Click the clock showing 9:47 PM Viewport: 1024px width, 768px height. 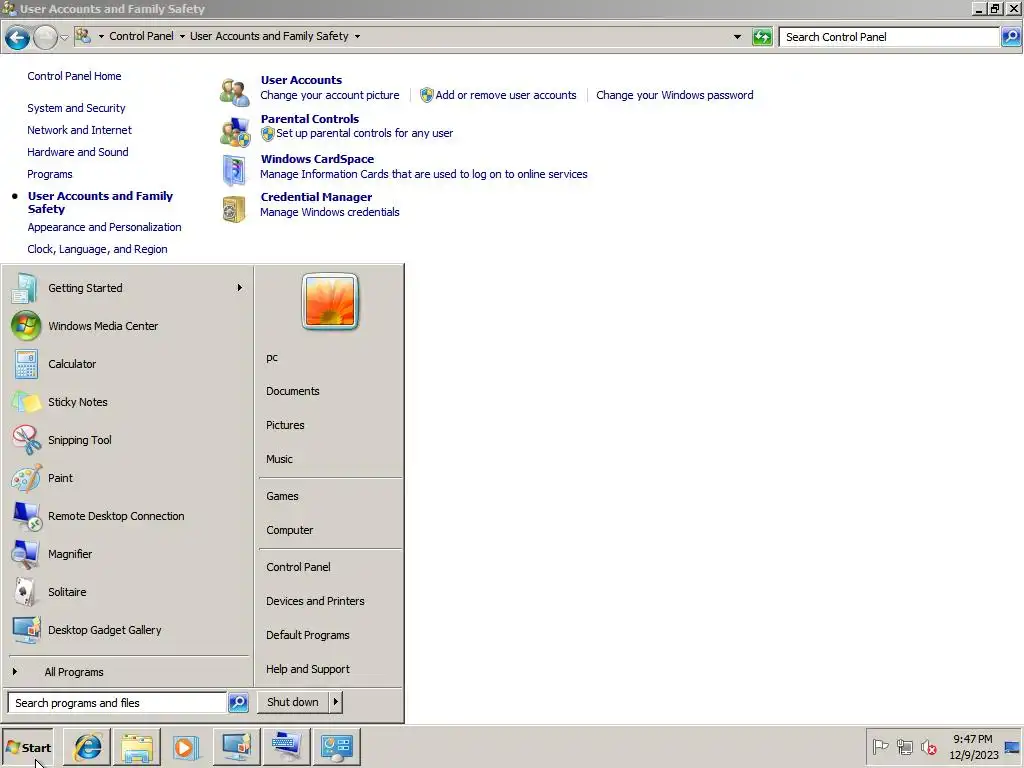tap(972, 739)
